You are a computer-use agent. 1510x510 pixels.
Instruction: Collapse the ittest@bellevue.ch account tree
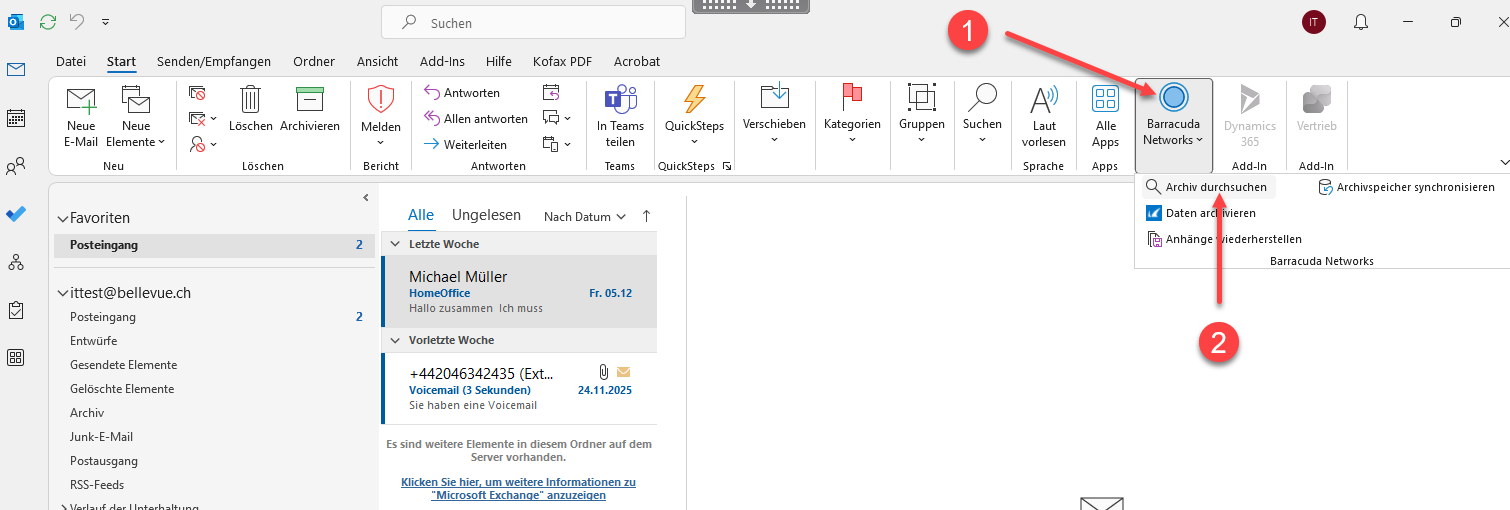coord(62,294)
